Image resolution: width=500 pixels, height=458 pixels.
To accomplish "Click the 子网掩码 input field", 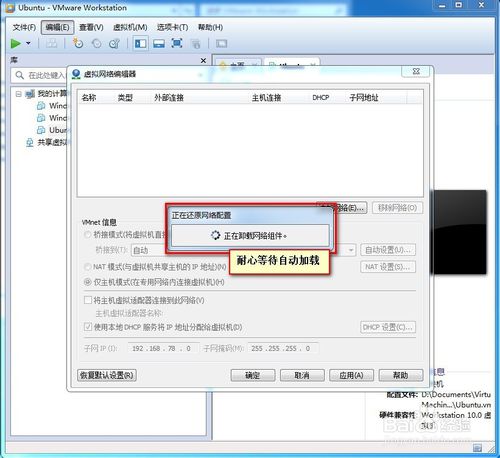I will 283,348.
